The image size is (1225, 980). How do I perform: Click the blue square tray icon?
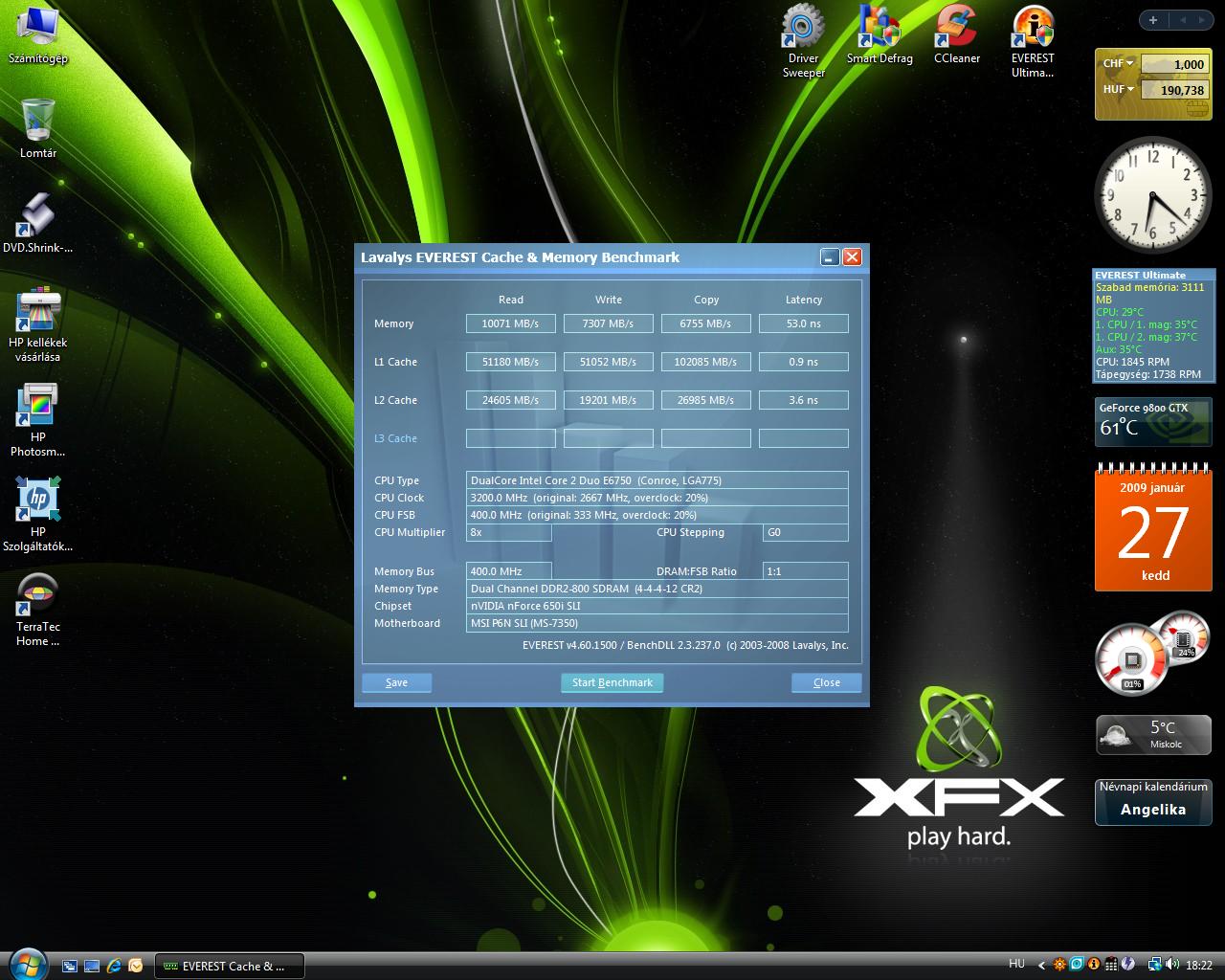(1077, 965)
